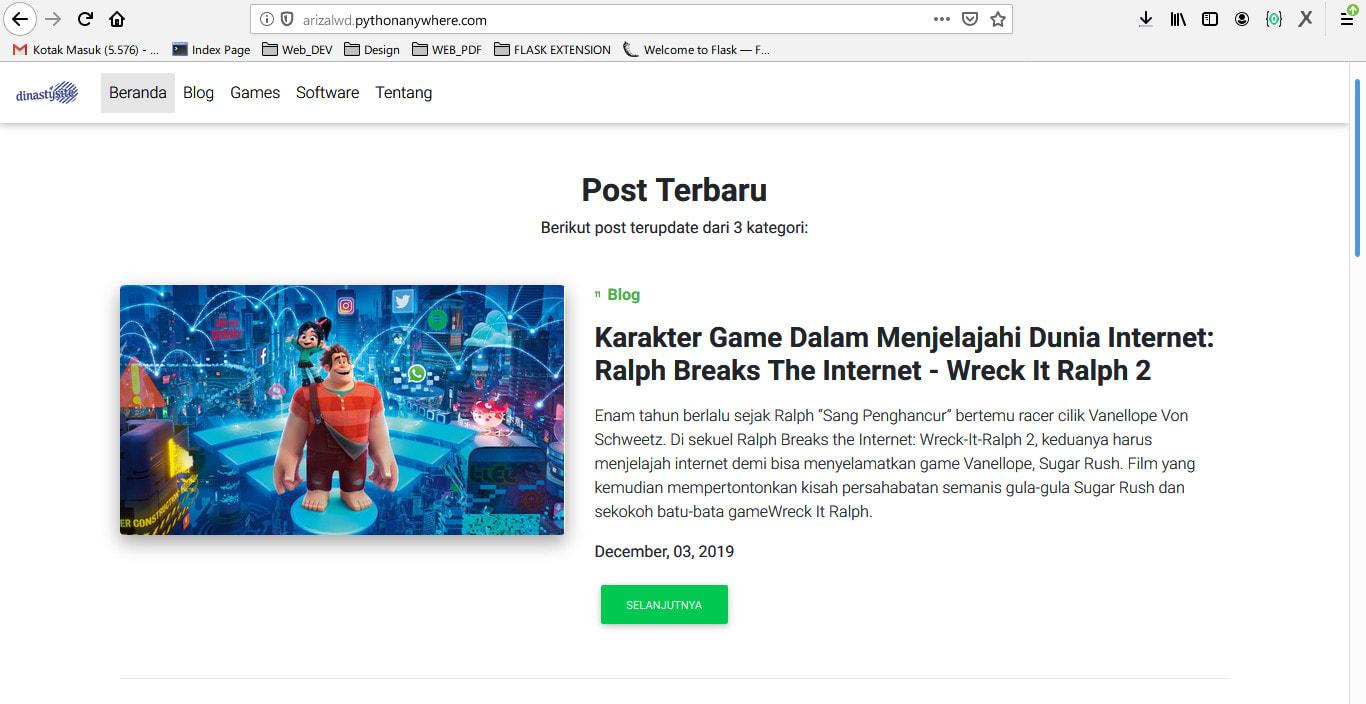Screen dimensions: 1366x704
Task: Open the Tentang nav item
Action: click(404, 93)
